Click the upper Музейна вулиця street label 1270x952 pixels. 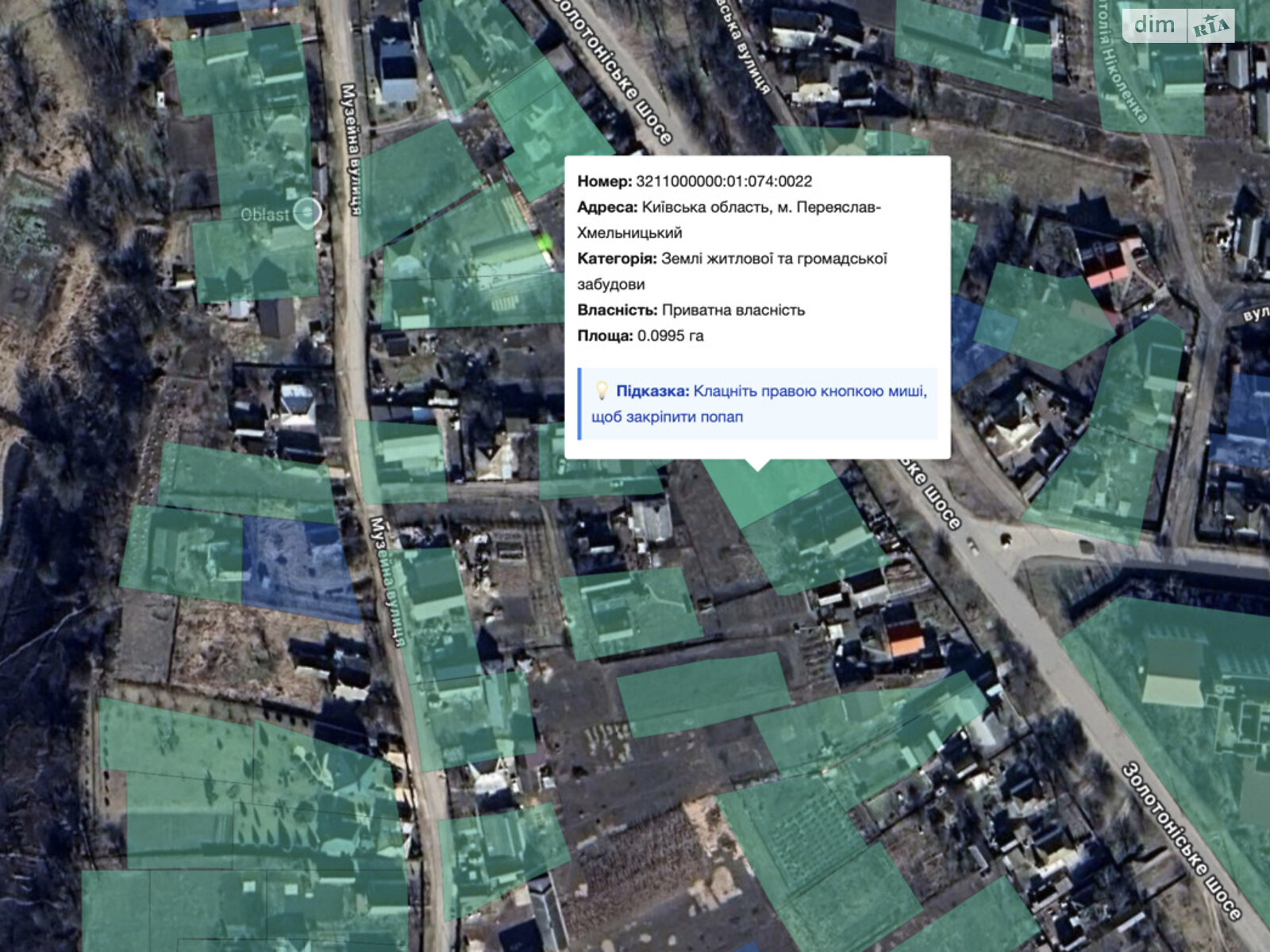pyautogui.click(x=350, y=149)
